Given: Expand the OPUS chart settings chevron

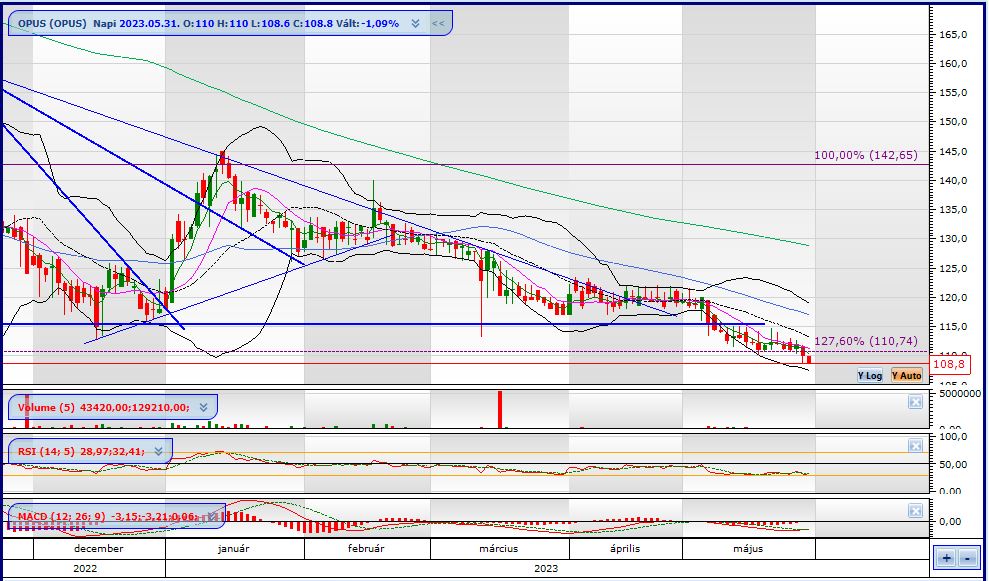Looking at the screenshot, I should (415, 22).
